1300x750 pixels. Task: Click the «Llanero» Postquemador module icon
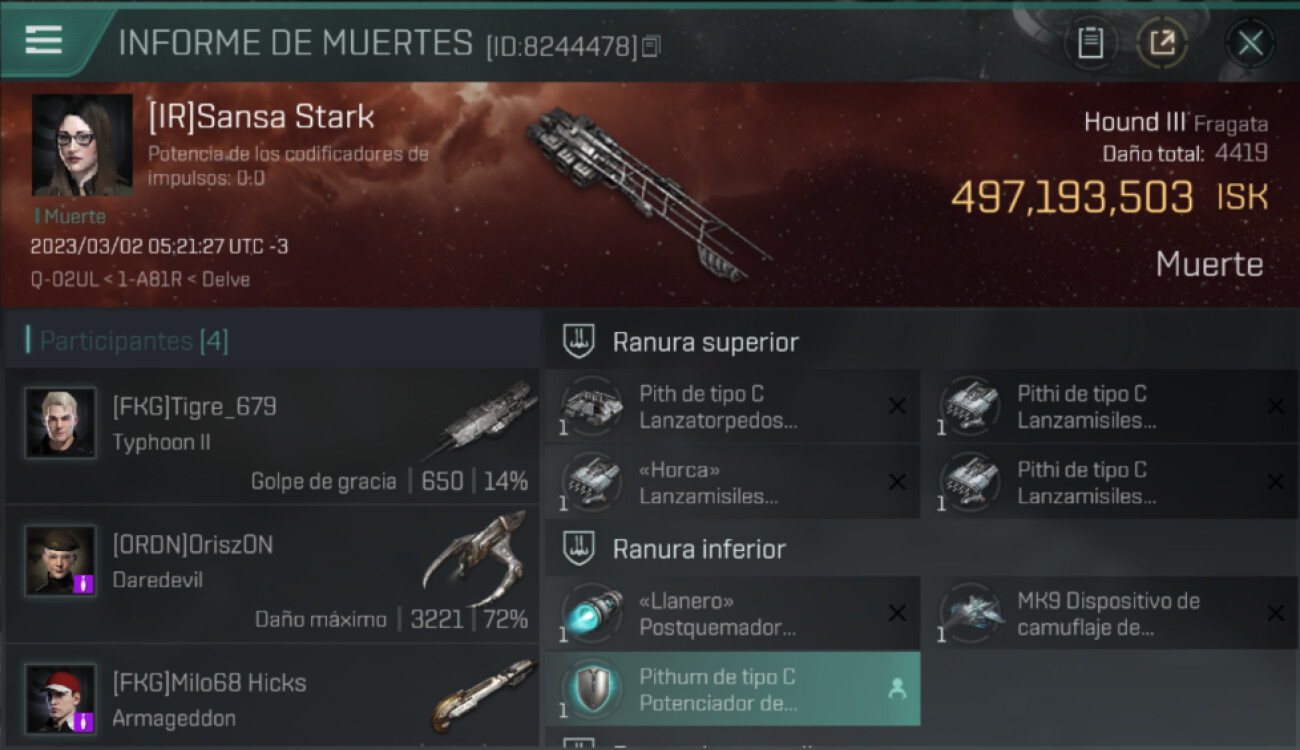[591, 613]
